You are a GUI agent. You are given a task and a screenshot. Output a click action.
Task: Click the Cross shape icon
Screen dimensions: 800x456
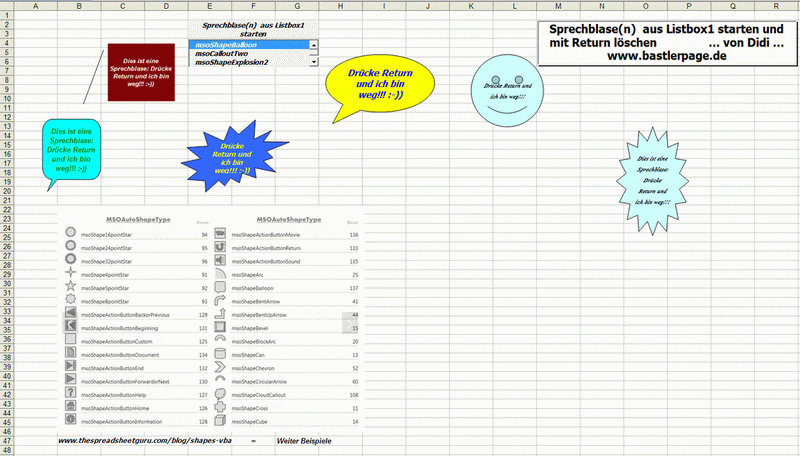coord(220,407)
